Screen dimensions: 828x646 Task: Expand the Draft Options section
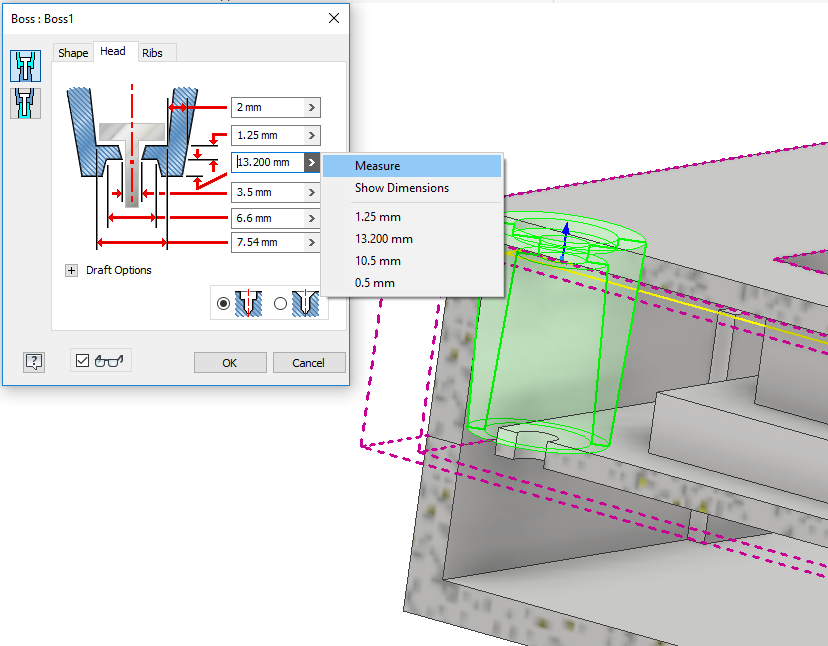tap(71, 269)
